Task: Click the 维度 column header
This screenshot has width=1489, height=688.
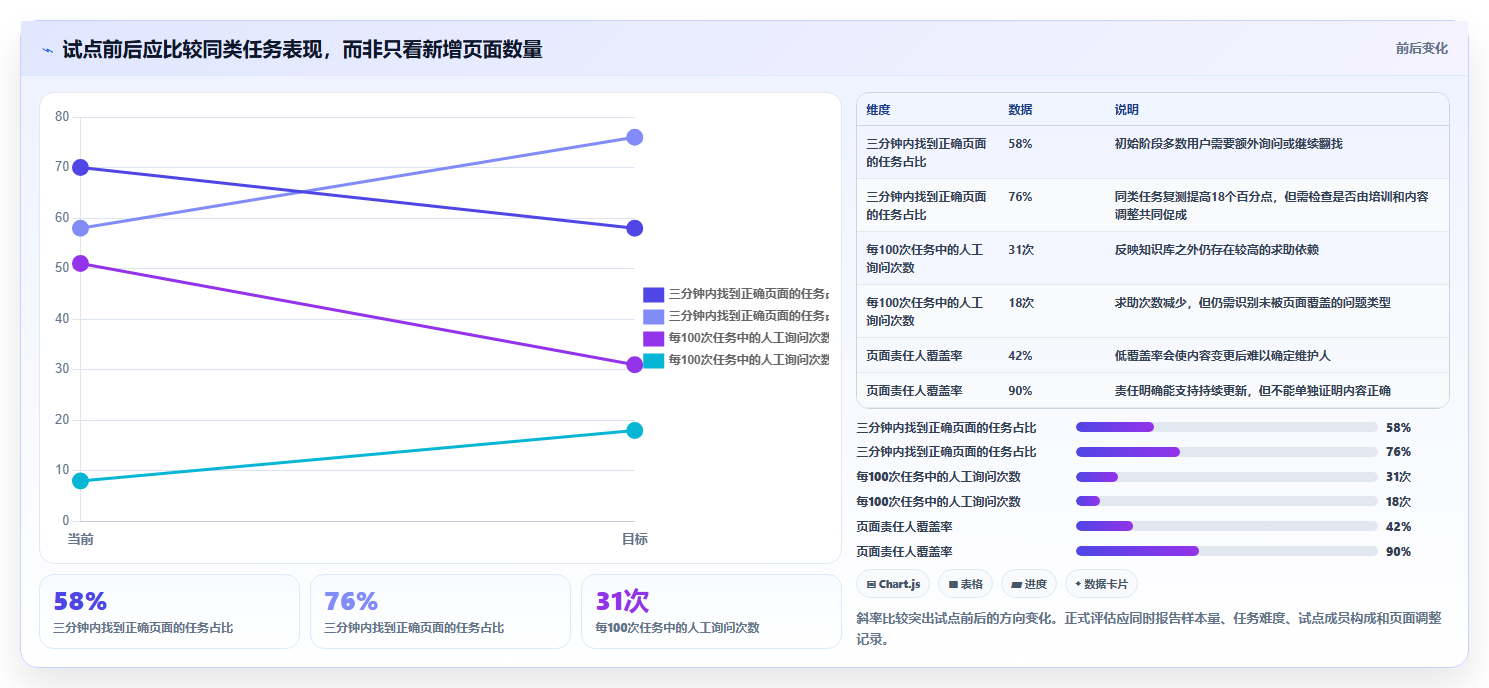Action: [x=878, y=110]
